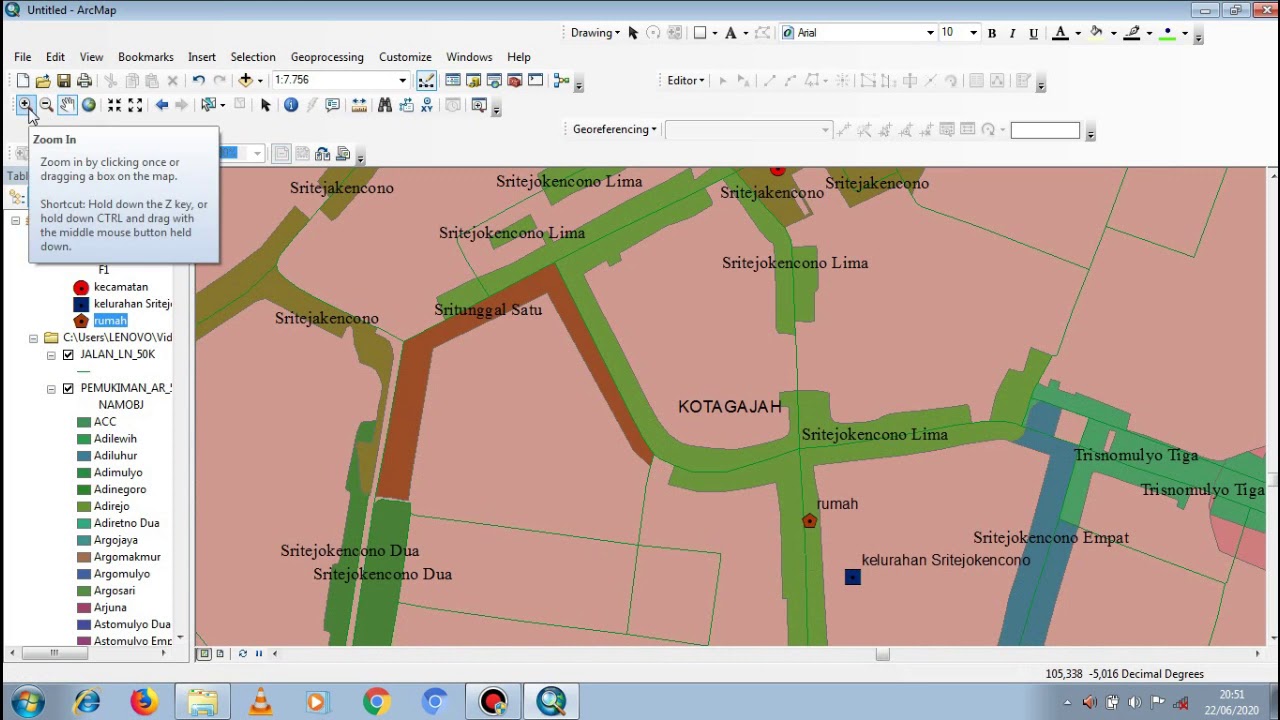
Task: Click the Fill Color bucket swatch
Action: click(1096, 33)
